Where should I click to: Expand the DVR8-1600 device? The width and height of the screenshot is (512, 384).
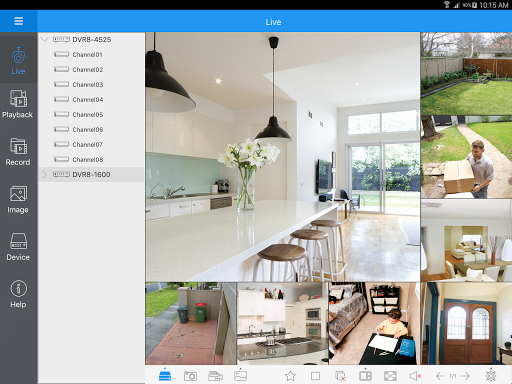click(44, 174)
